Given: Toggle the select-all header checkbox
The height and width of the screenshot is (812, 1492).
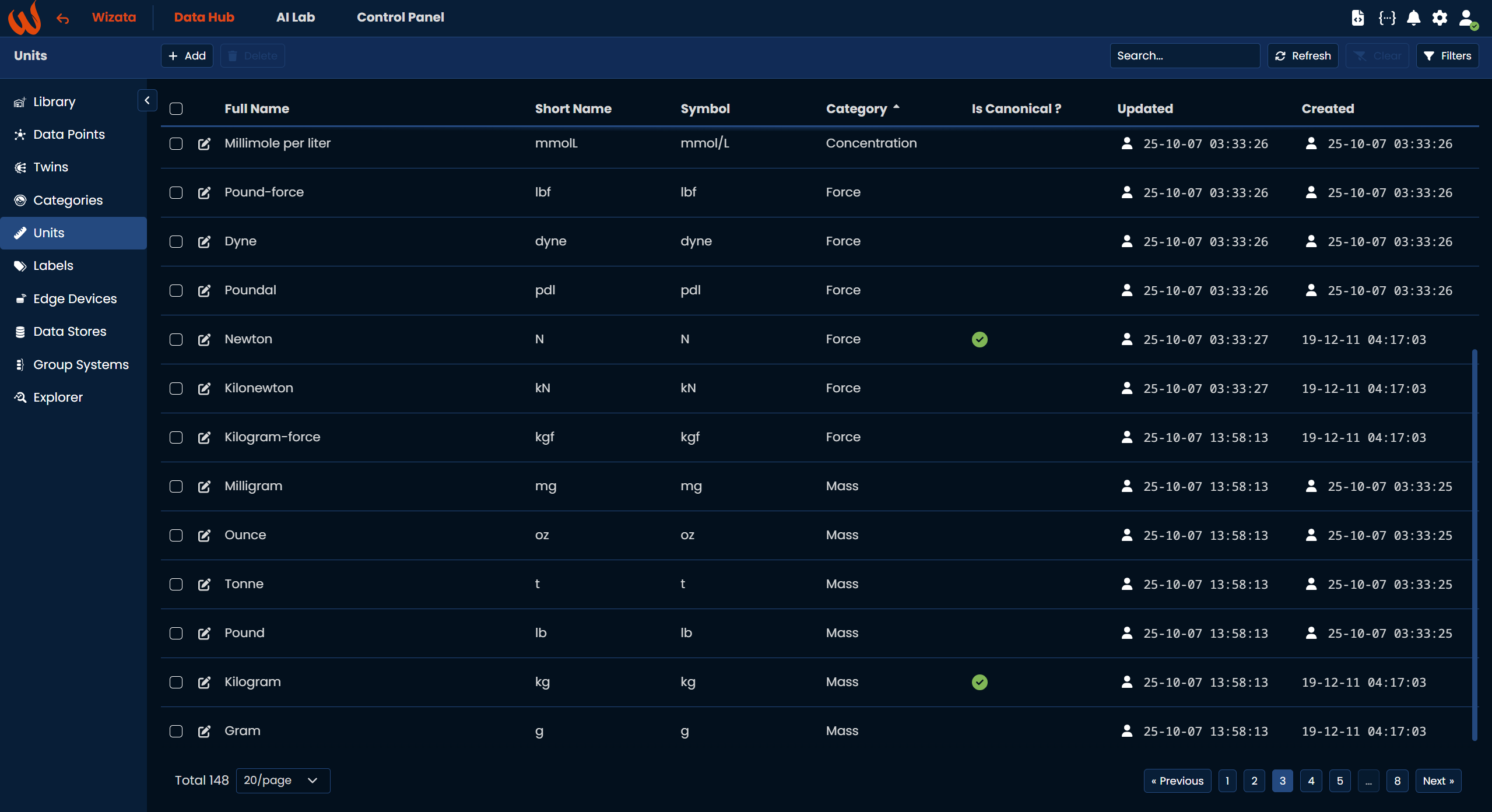Looking at the screenshot, I should 176,108.
